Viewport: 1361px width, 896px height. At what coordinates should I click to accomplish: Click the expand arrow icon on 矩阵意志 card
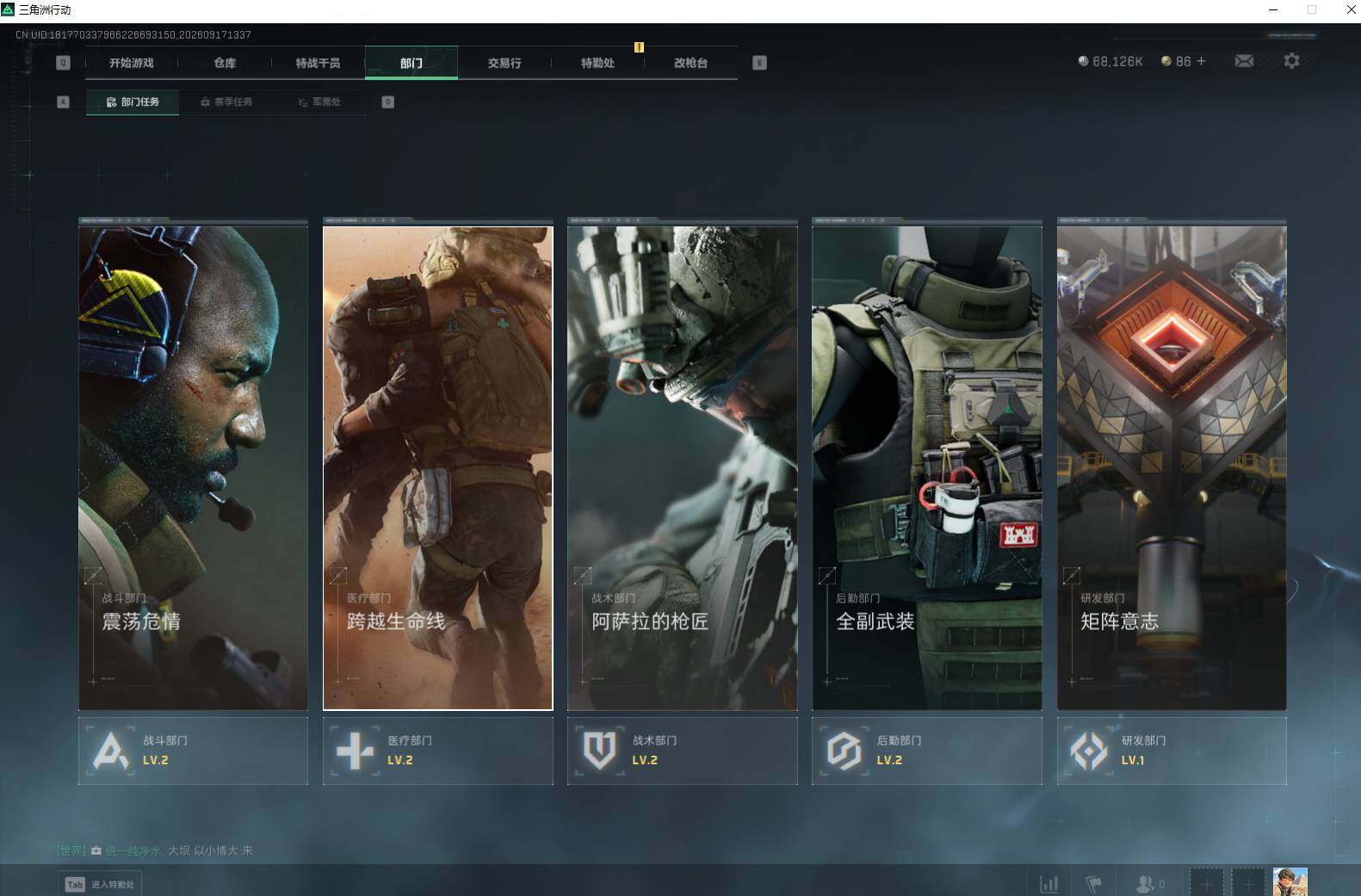(1072, 575)
